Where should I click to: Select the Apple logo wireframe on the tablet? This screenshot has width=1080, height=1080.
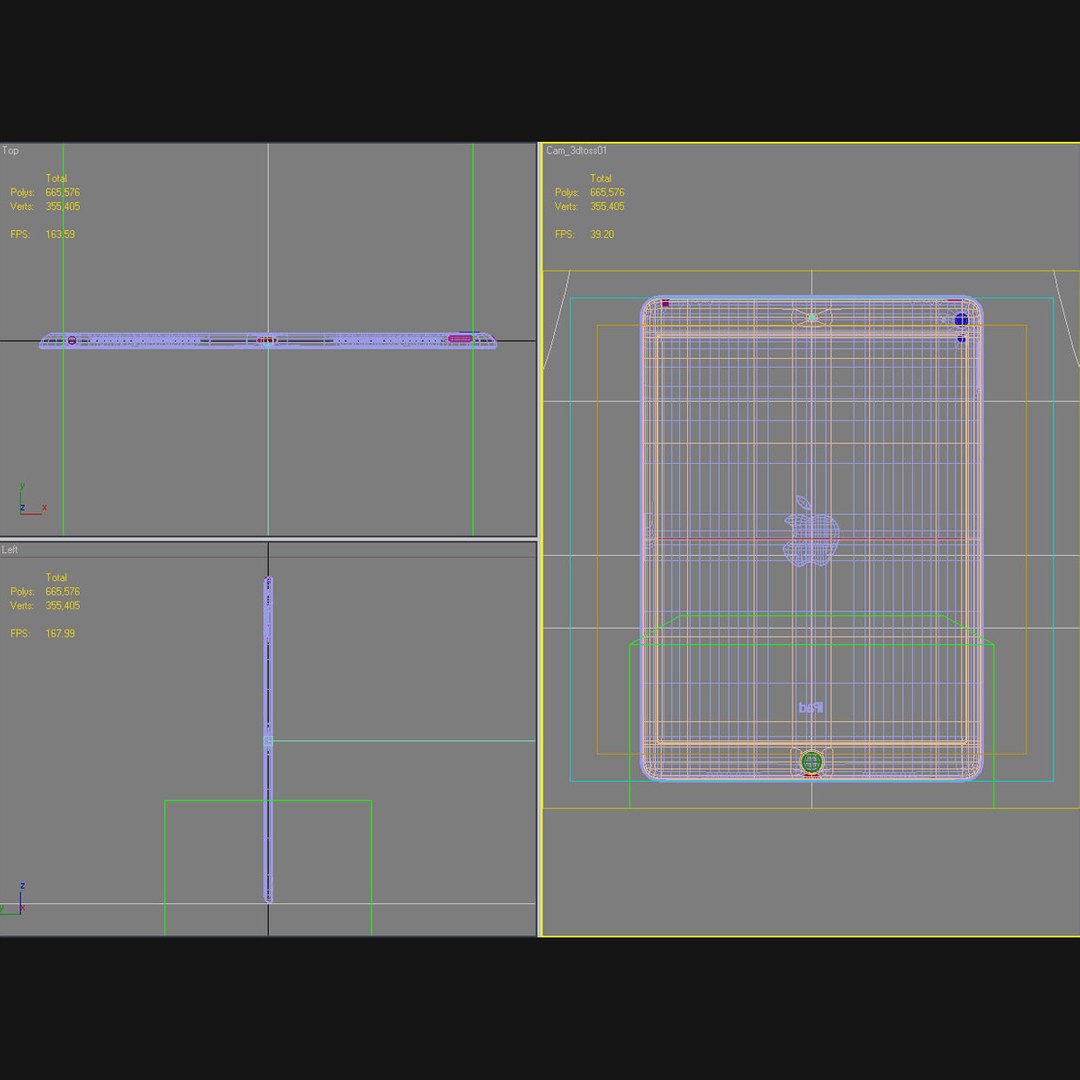pyautogui.click(x=811, y=531)
